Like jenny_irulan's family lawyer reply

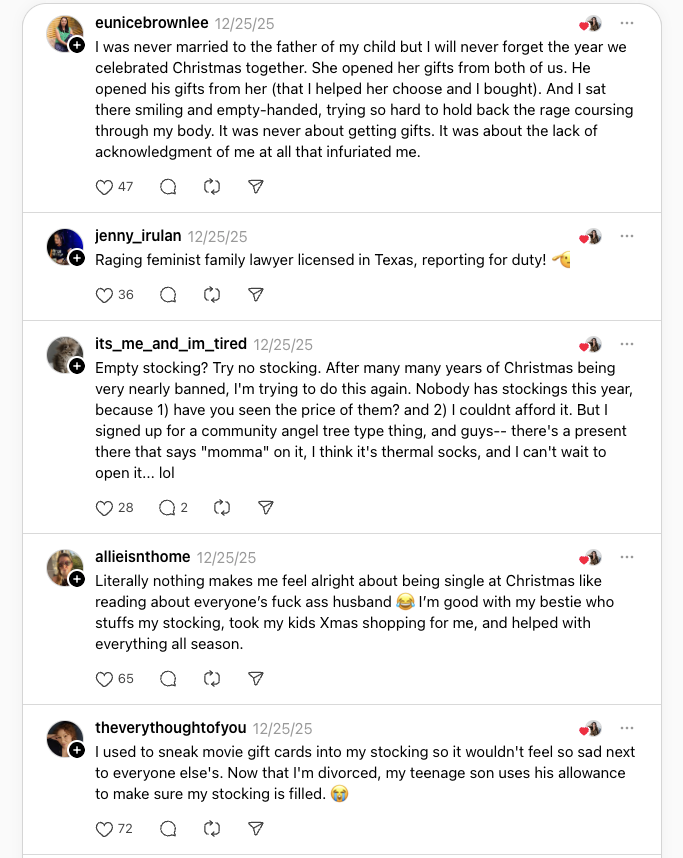pyautogui.click(x=104, y=295)
